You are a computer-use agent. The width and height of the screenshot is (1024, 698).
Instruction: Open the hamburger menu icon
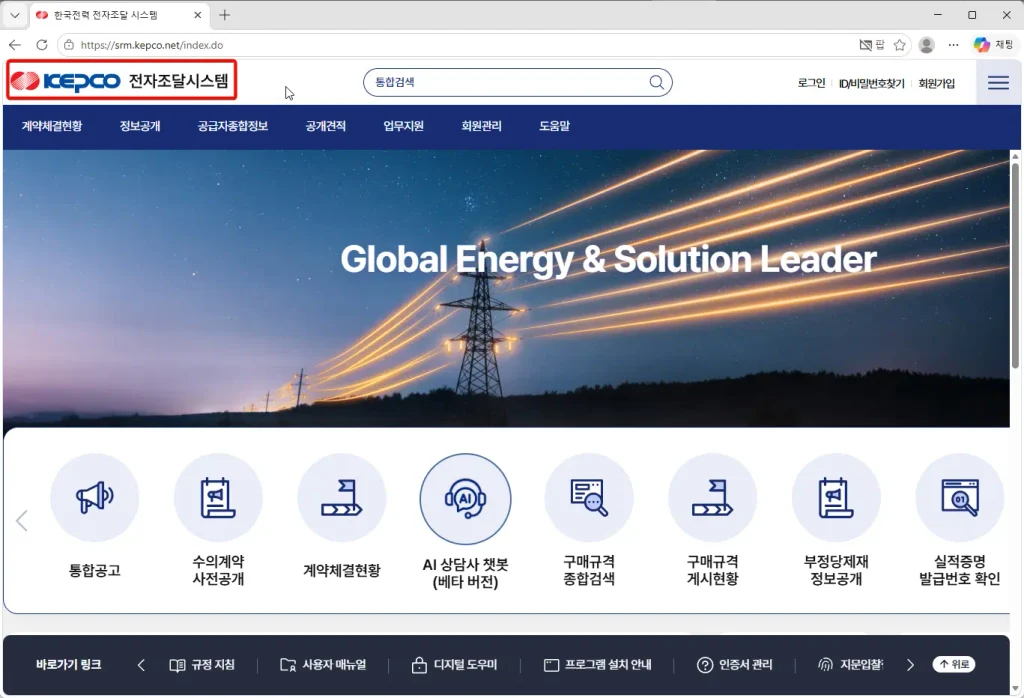tap(998, 82)
